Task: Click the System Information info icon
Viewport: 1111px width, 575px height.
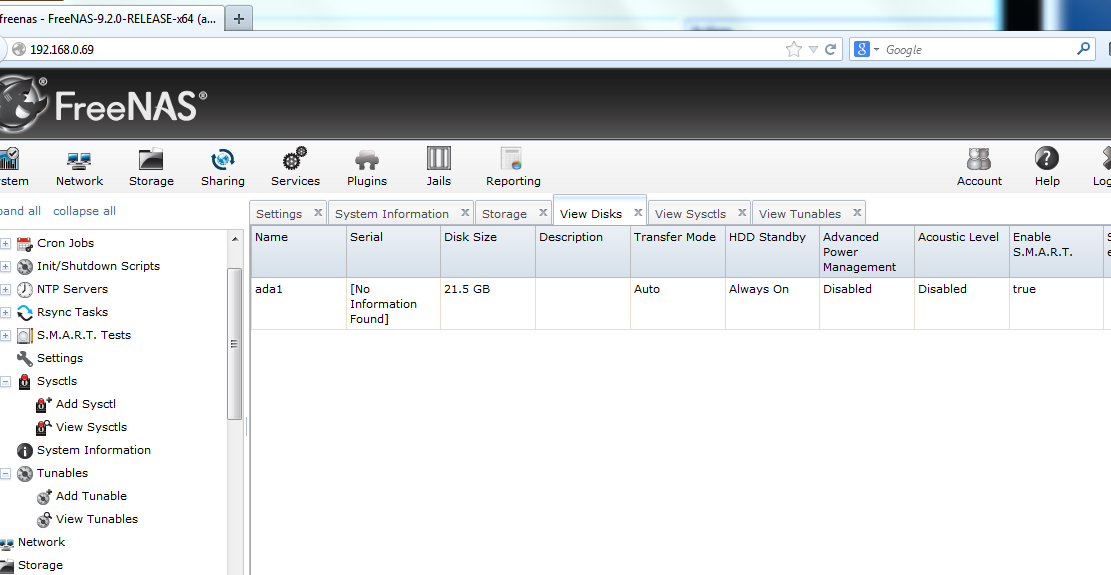Action: coord(25,450)
